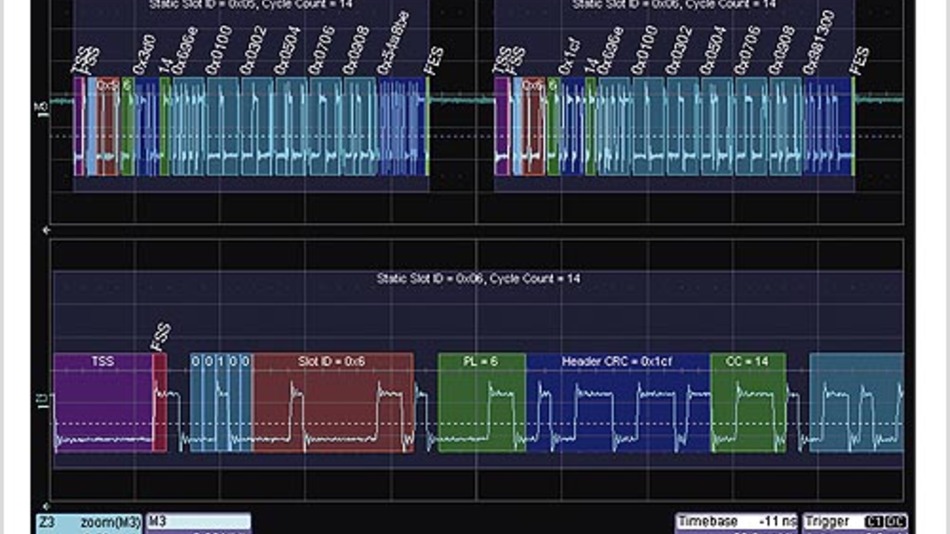Select the green PL = 6 block

pyautogui.click(x=481, y=402)
